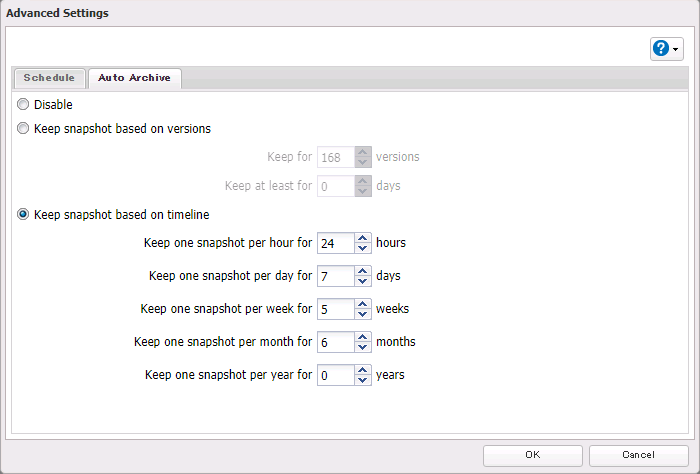This screenshot has height=474, width=700.
Task: Decrease the hours snapshot value
Action: point(362,248)
